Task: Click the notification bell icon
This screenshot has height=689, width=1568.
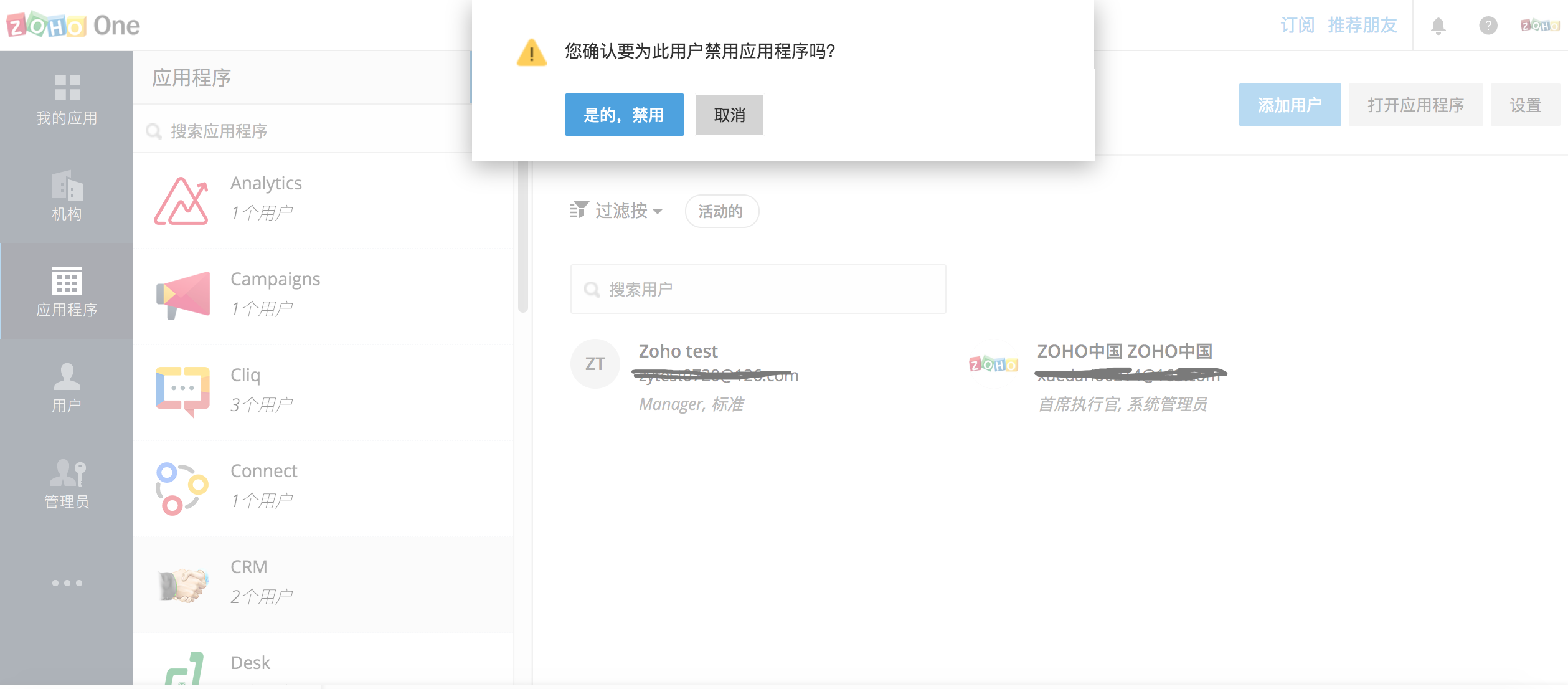Action: tap(1438, 26)
